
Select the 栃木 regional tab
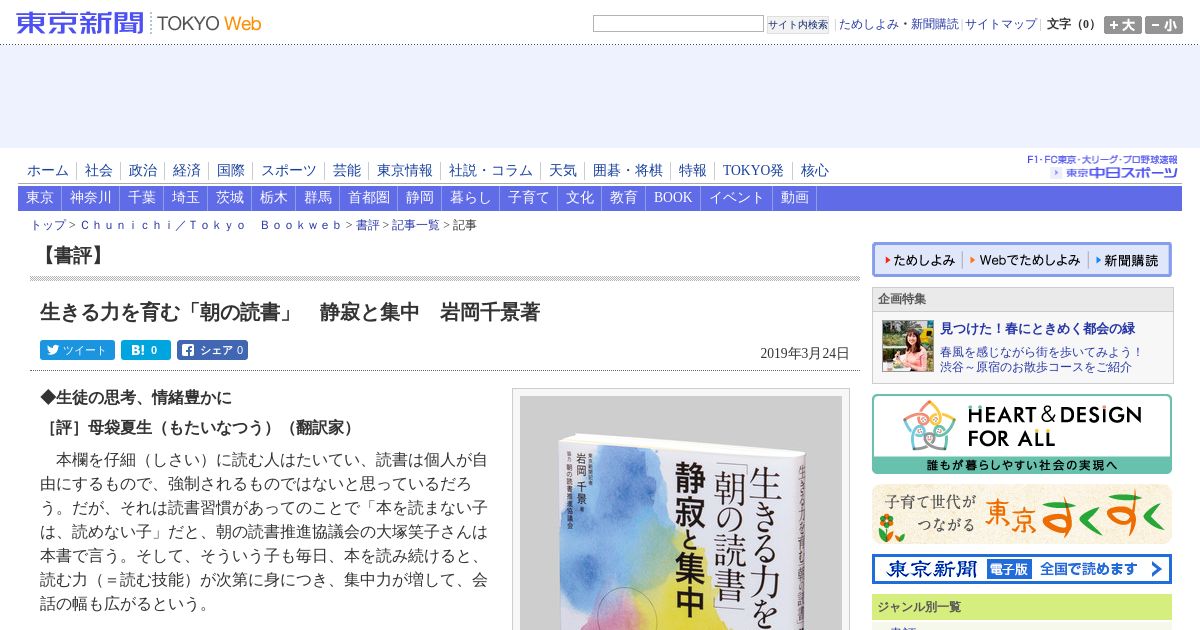click(x=274, y=198)
